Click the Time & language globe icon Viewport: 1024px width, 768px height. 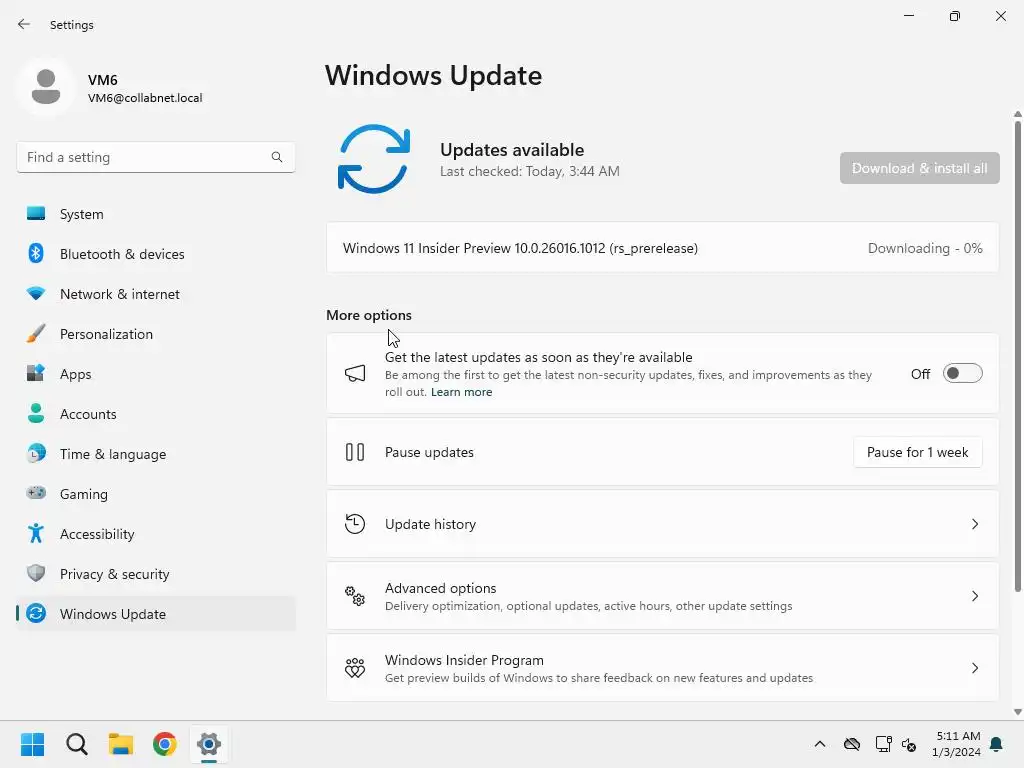tap(36, 453)
